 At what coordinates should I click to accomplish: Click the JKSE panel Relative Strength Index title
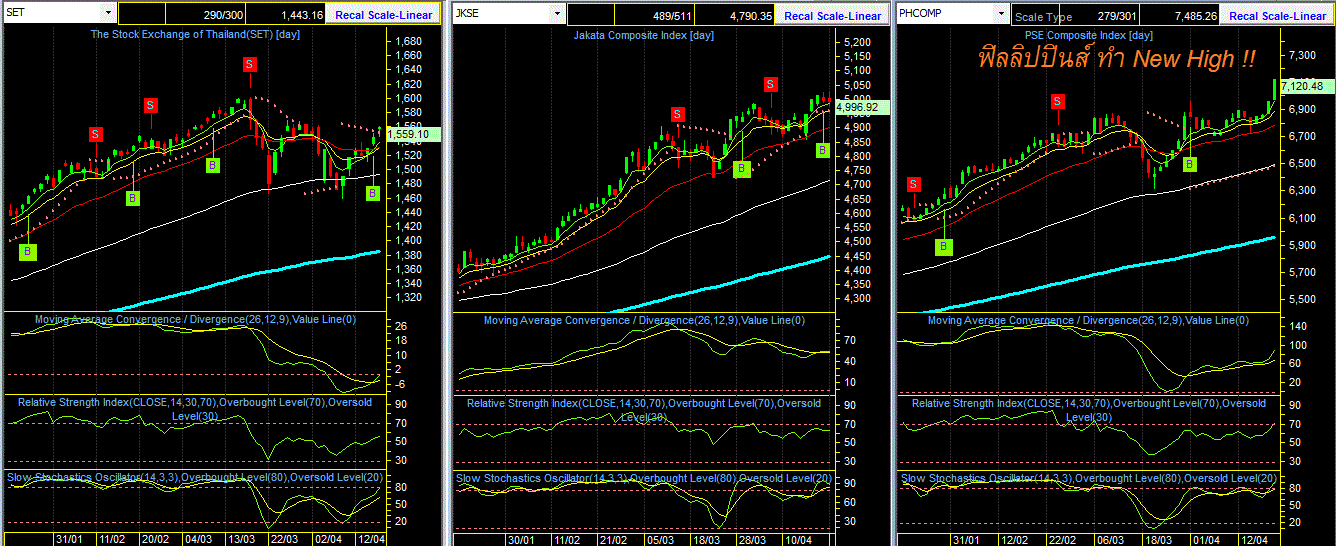click(x=643, y=408)
